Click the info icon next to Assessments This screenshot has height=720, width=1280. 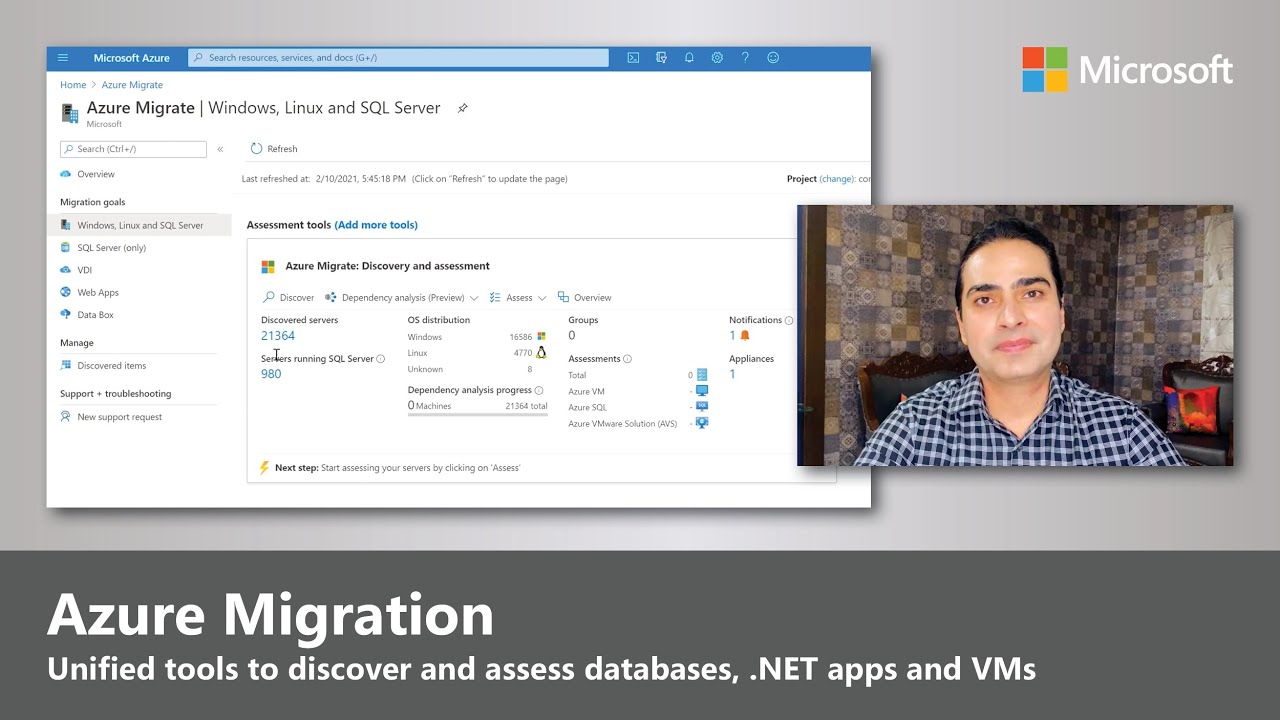[628, 359]
